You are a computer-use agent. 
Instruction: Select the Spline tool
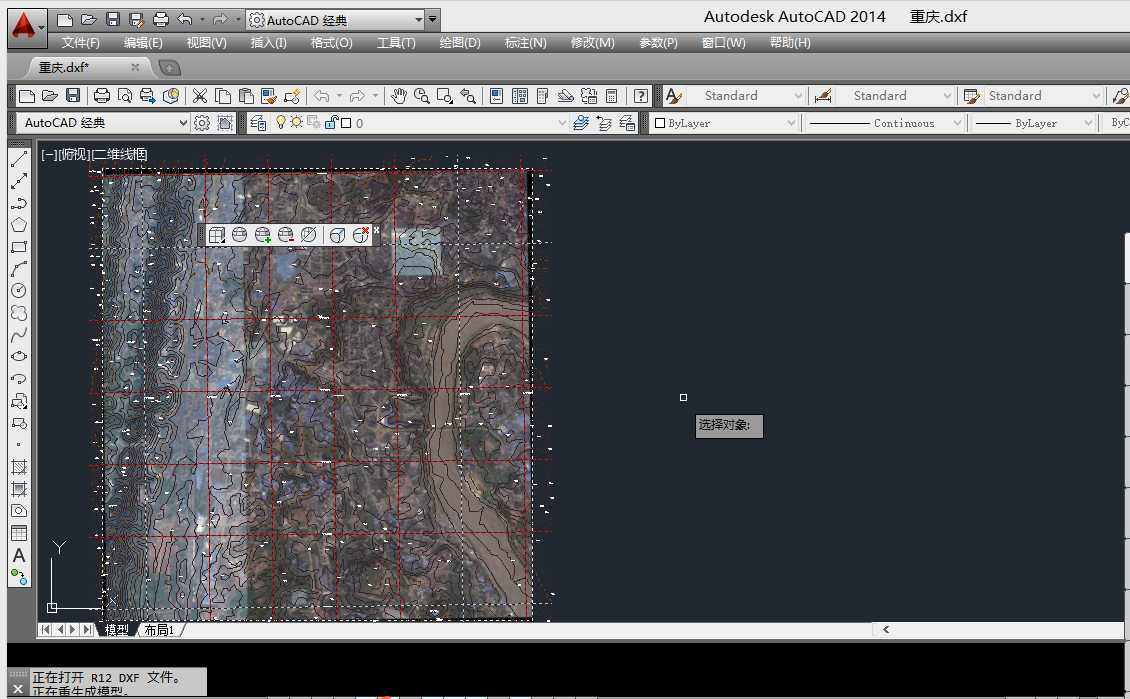click(x=19, y=334)
